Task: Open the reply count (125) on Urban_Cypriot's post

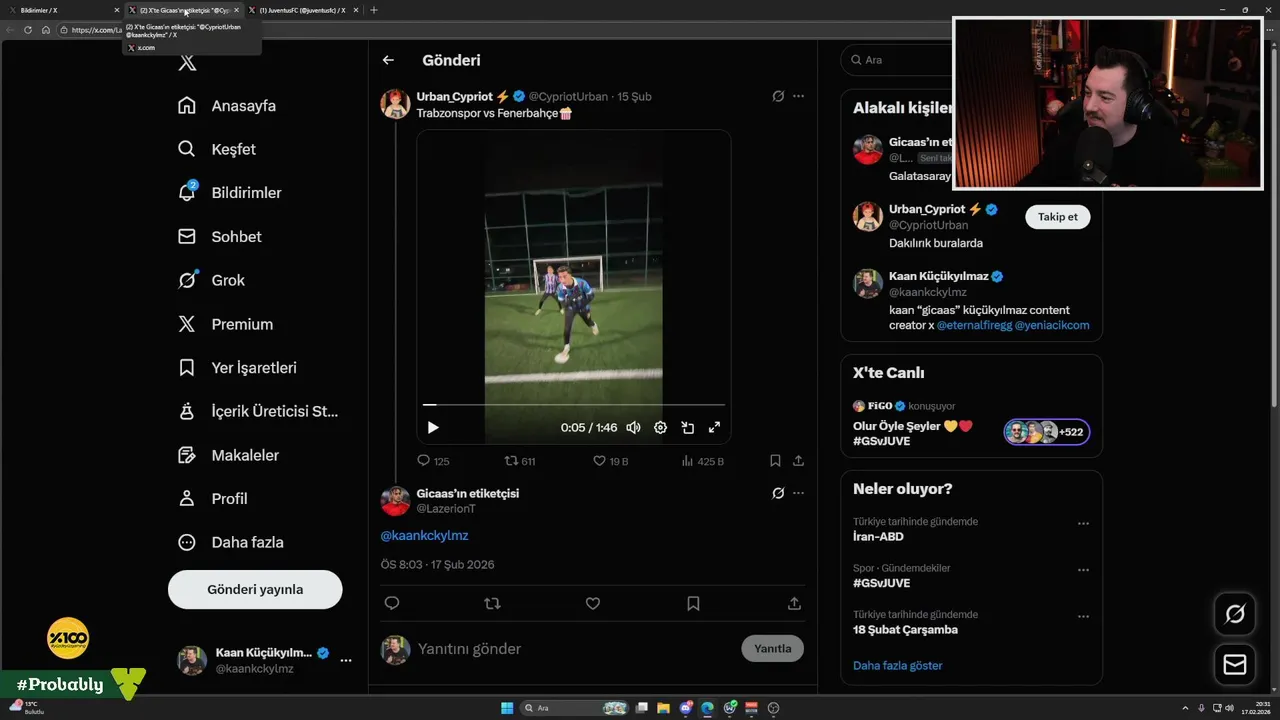Action: point(433,461)
